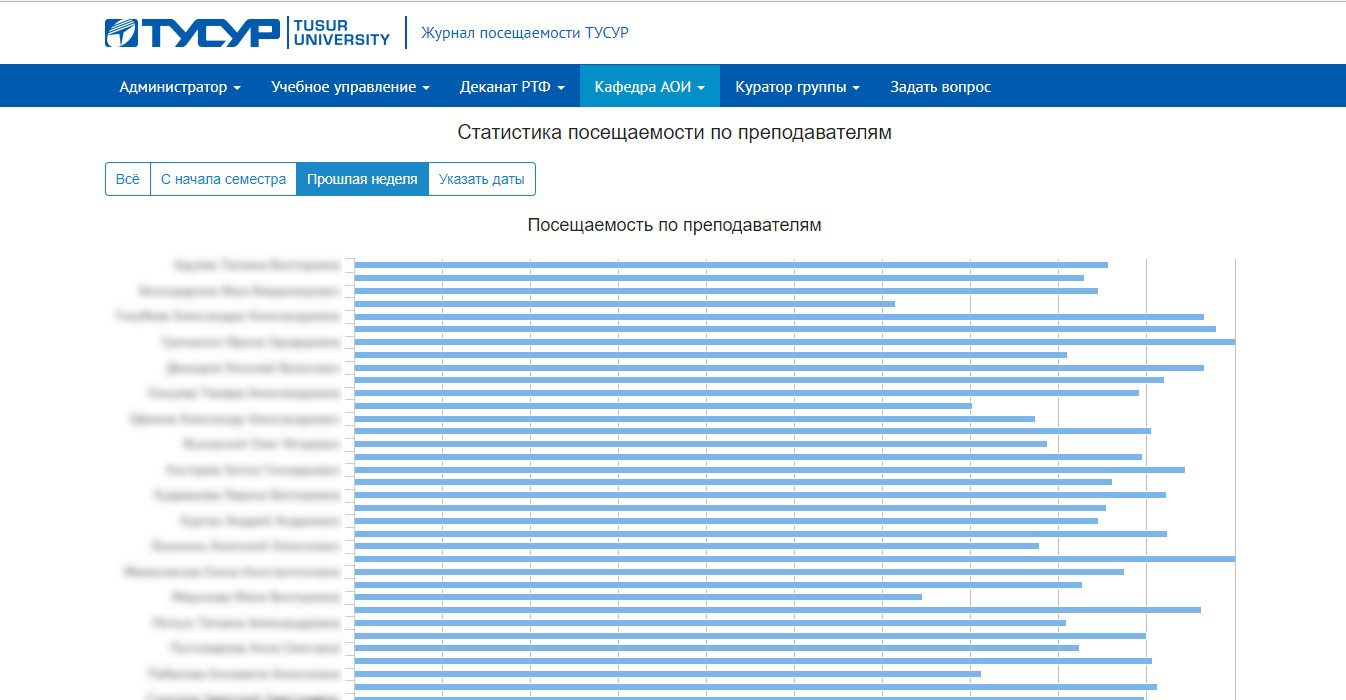Click the caret arrow beside Куратор группы
The height and width of the screenshot is (700, 1346).
click(856, 88)
